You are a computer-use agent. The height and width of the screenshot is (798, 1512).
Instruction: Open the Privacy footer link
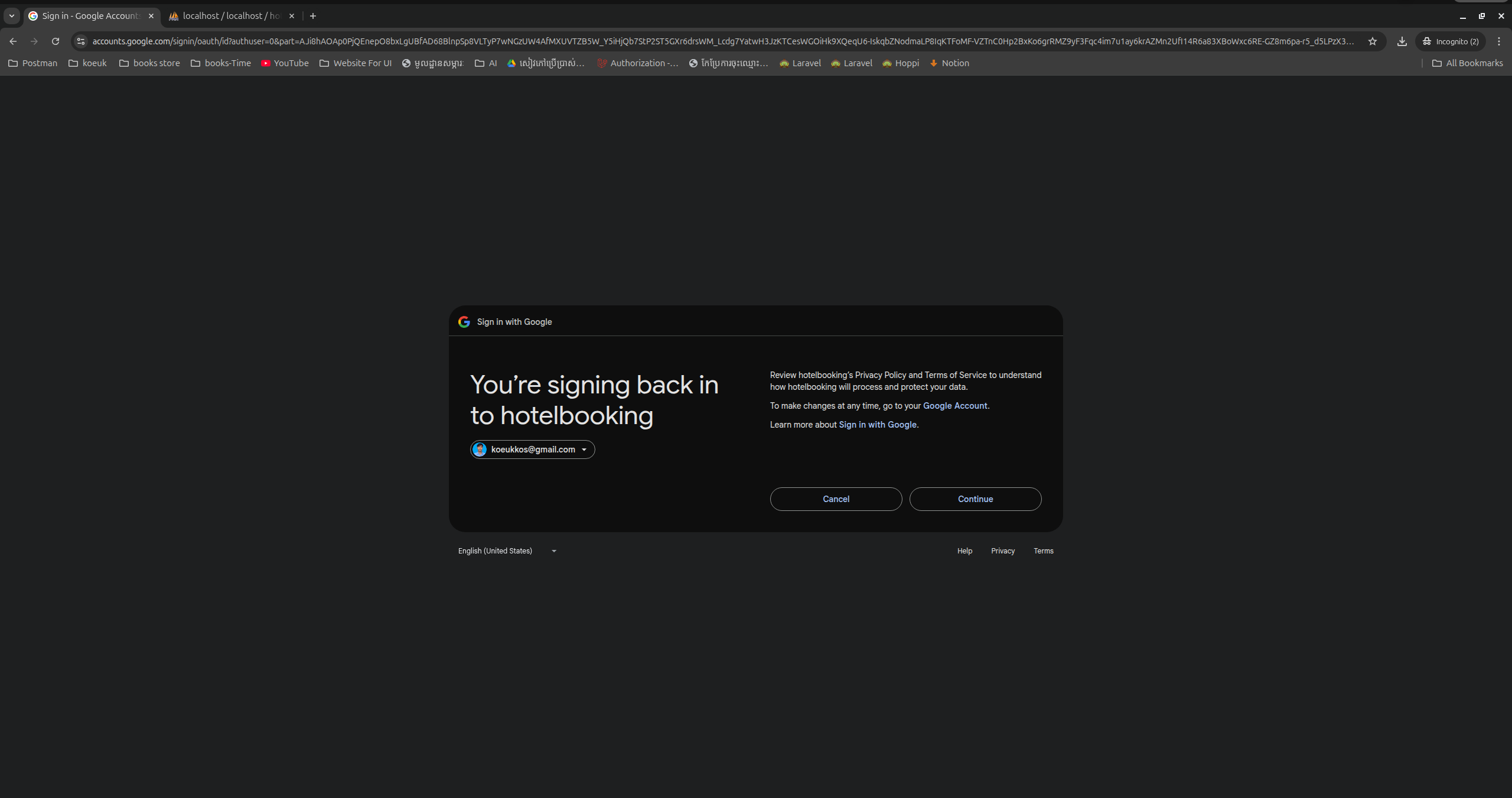[x=1003, y=551]
